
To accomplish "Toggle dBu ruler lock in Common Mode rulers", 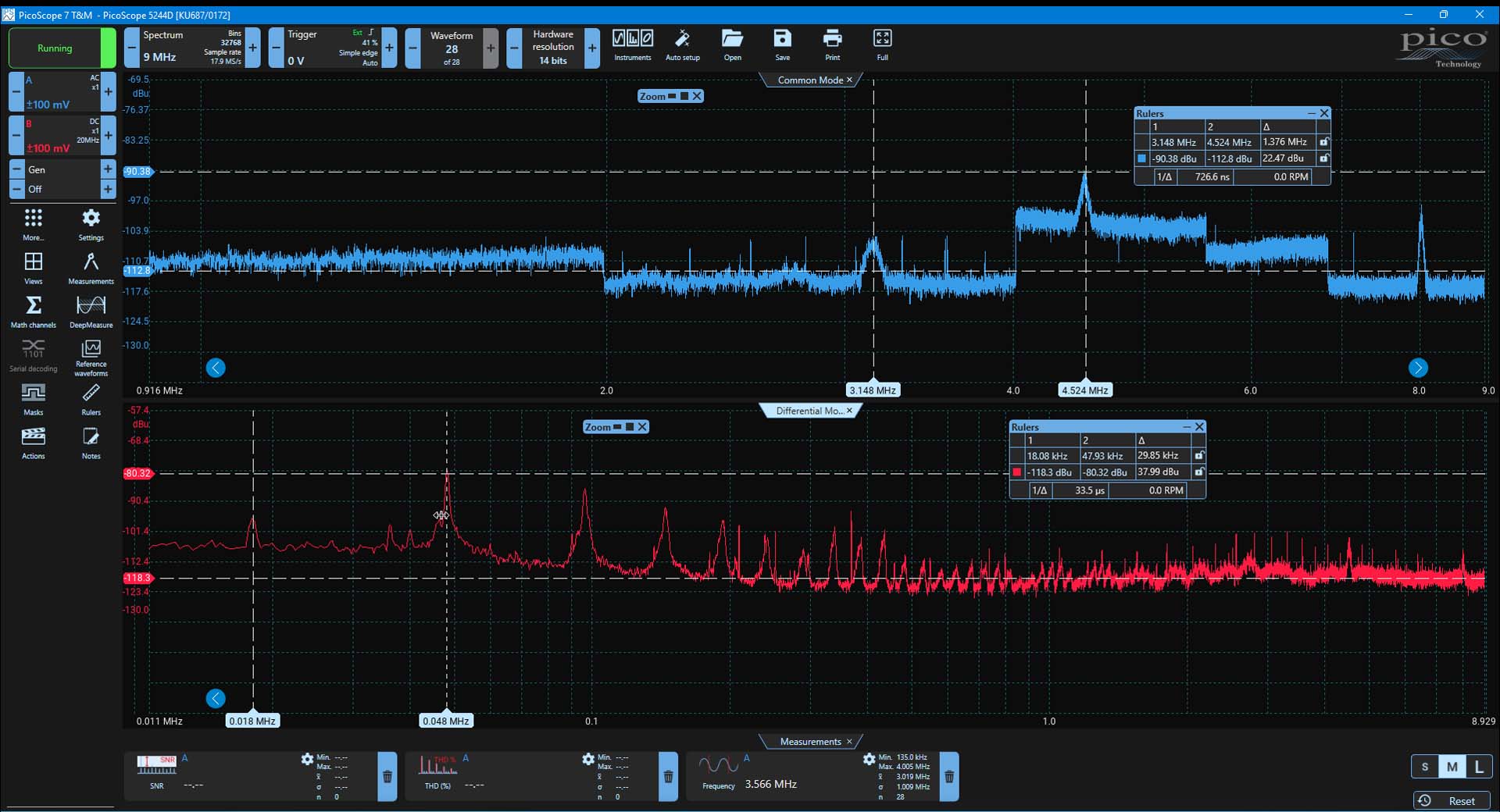I will click(1323, 158).
